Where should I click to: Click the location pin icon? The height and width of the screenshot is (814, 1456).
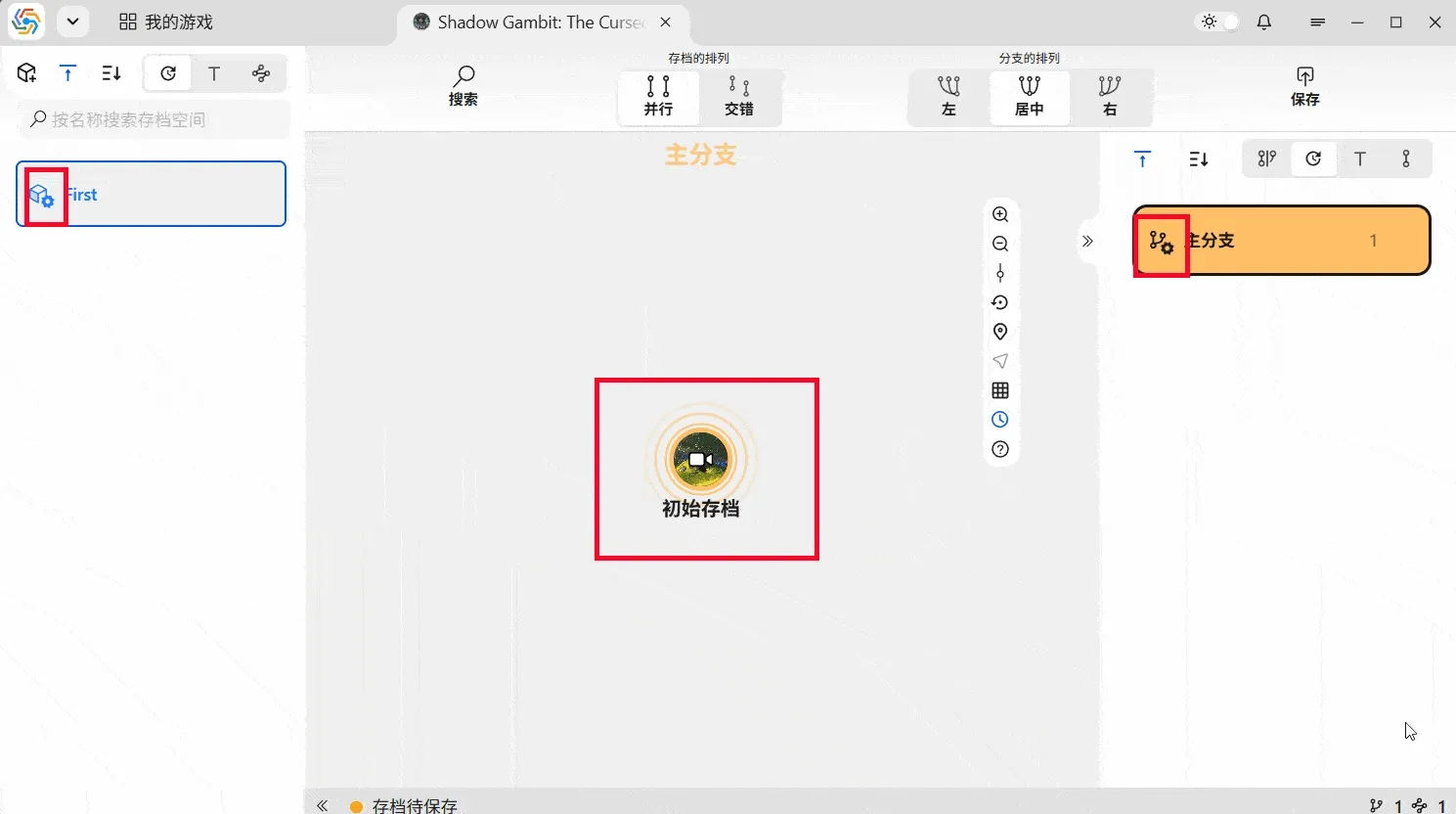point(999,332)
